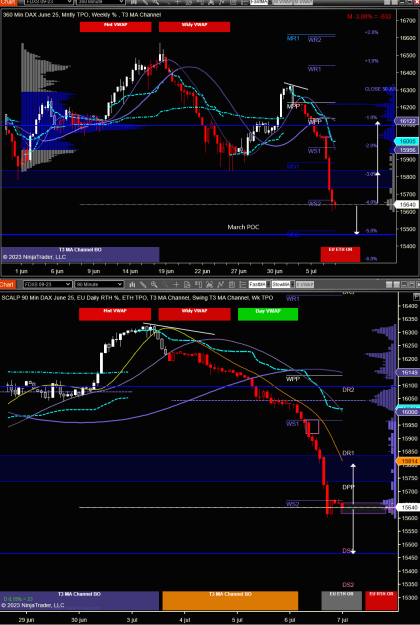Toggle Wkly VWAP button in upper chart
Screen dimensions: 420x625
194,27
